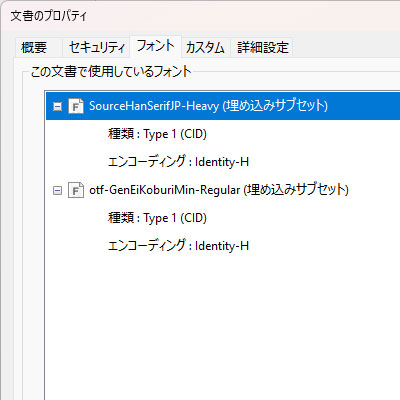
Task: Select 種類: Type 1 (CID) under otf-GenEiKoburiMin-Regular
Action: 157,218
